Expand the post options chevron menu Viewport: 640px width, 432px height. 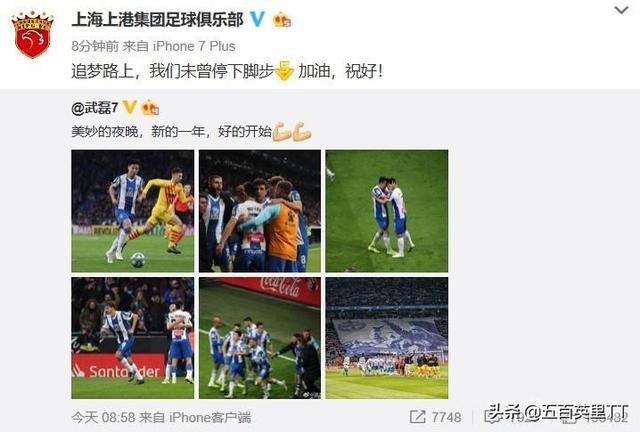pyautogui.click(x=621, y=10)
